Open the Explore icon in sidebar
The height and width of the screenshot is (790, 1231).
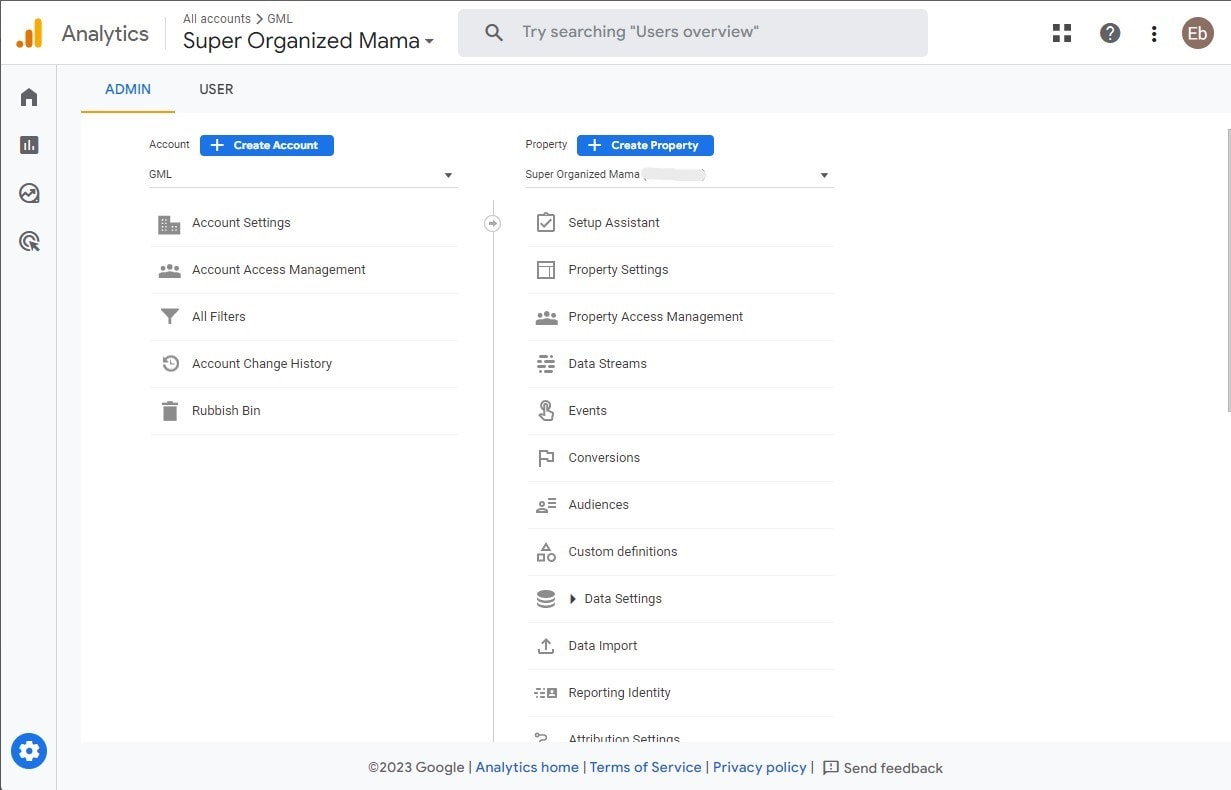coord(29,193)
